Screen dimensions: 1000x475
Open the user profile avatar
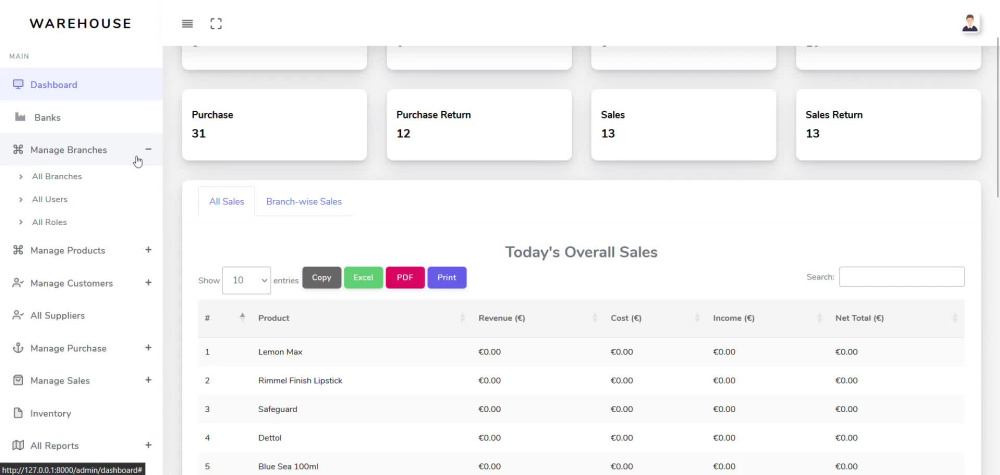tap(970, 24)
